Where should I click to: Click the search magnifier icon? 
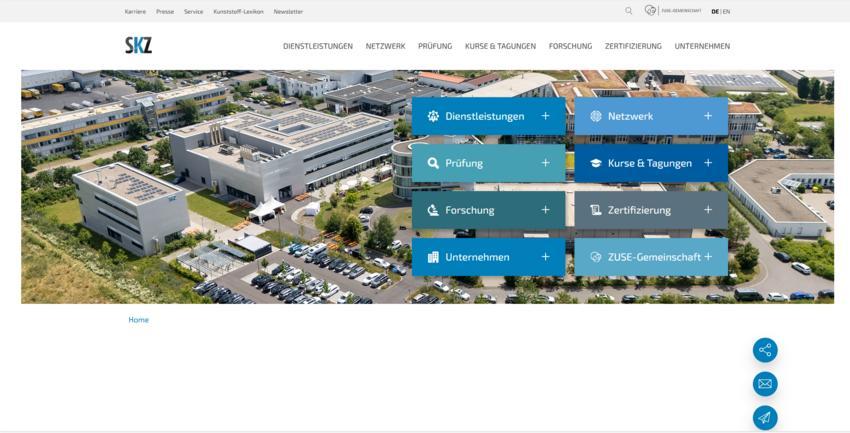628,11
